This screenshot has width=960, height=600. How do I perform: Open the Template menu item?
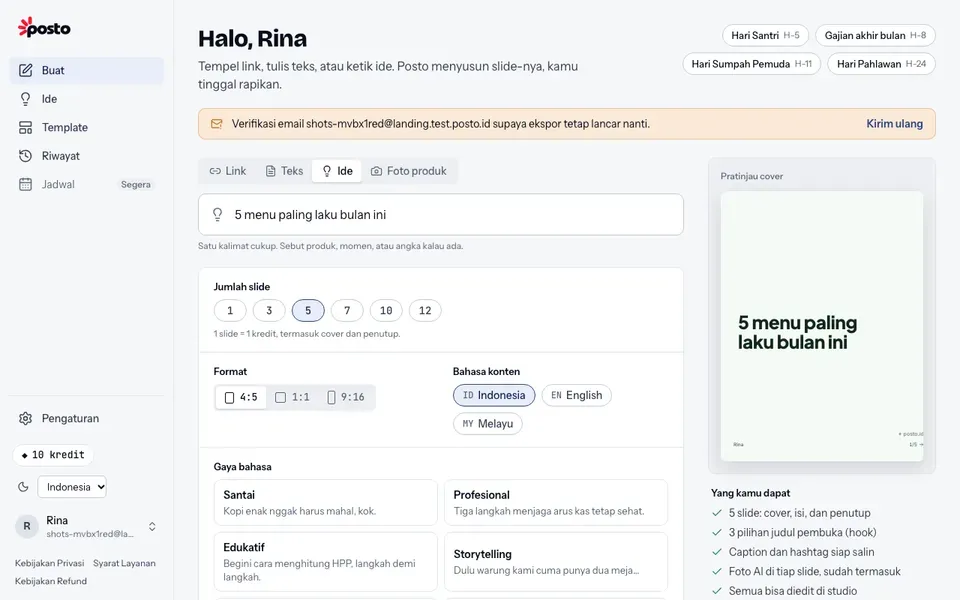click(x=86, y=127)
